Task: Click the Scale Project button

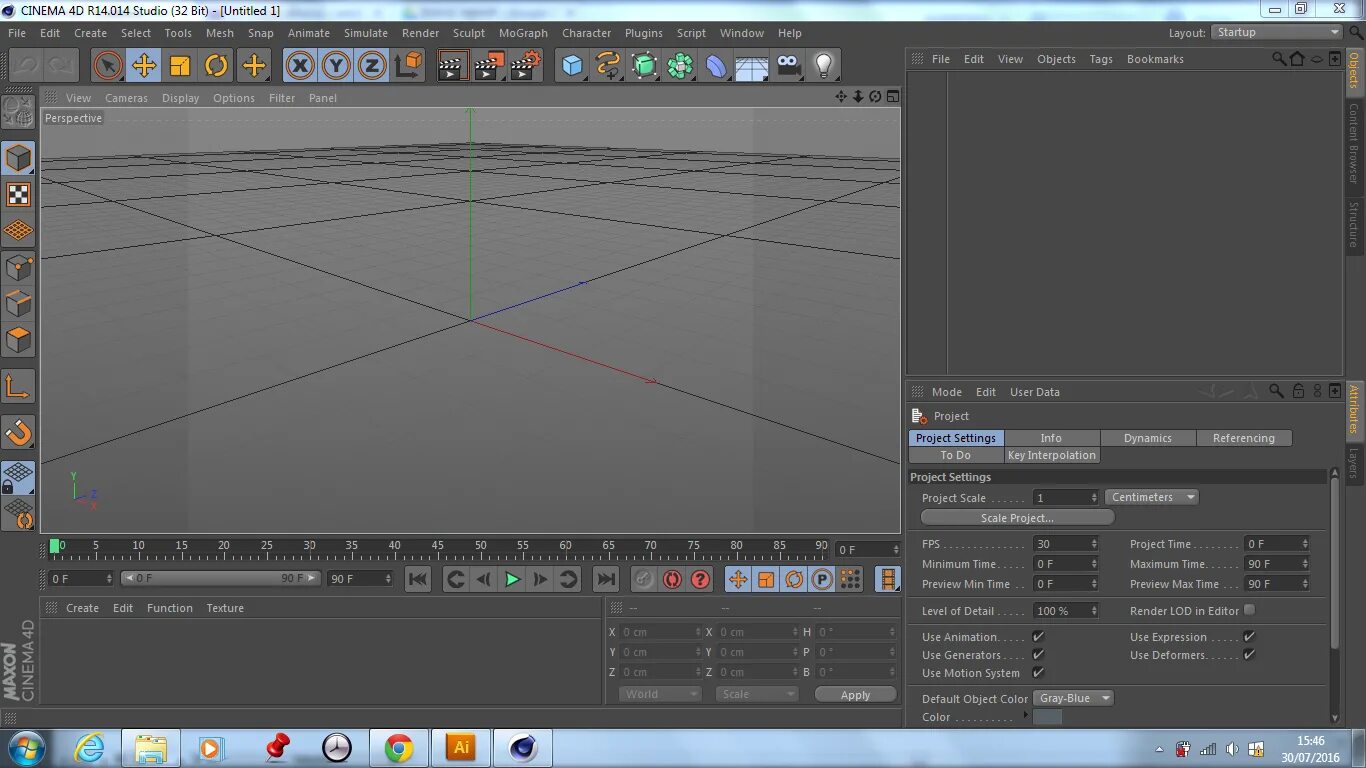Action: click(x=1017, y=518)
